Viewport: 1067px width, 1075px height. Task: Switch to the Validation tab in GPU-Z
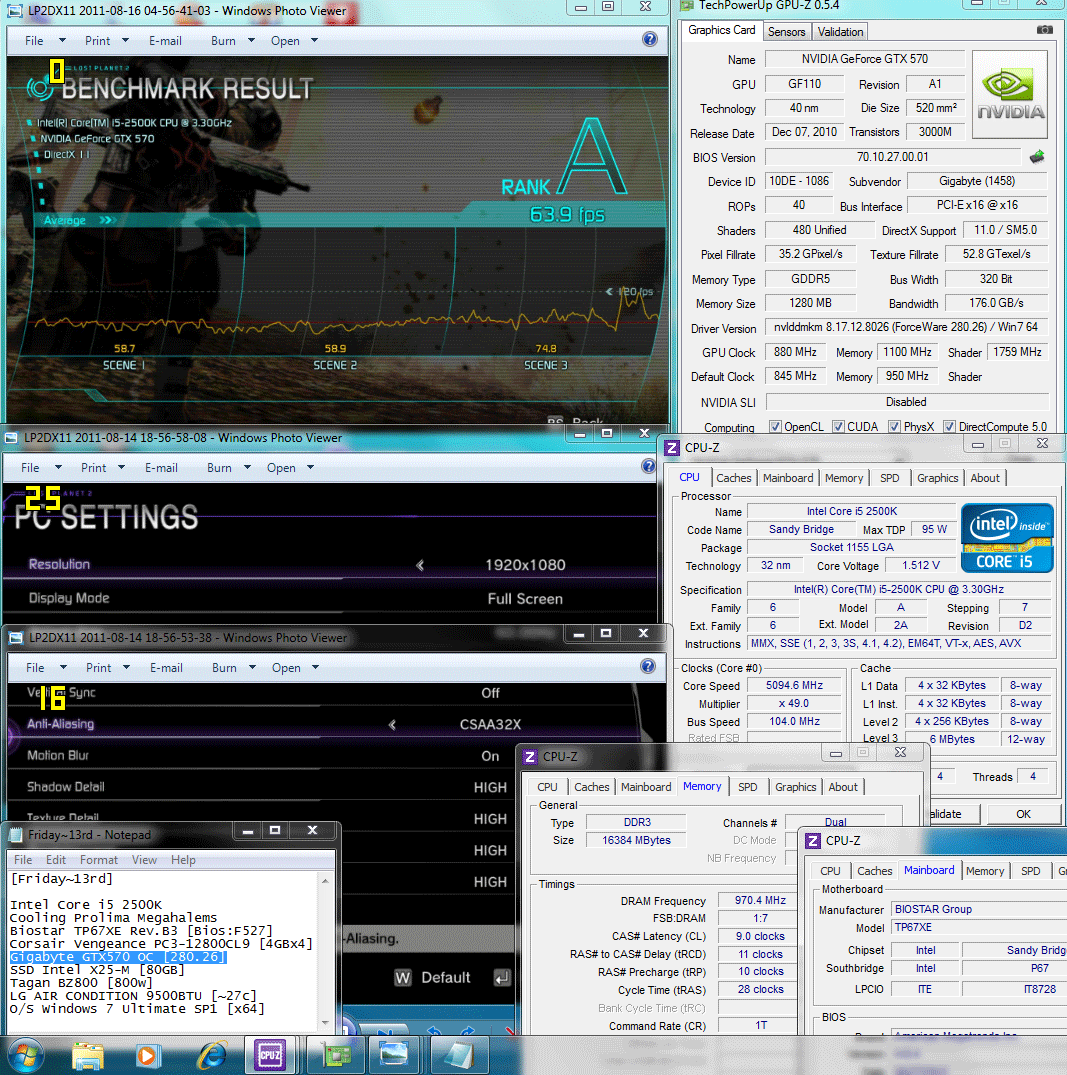click(840, 32)
